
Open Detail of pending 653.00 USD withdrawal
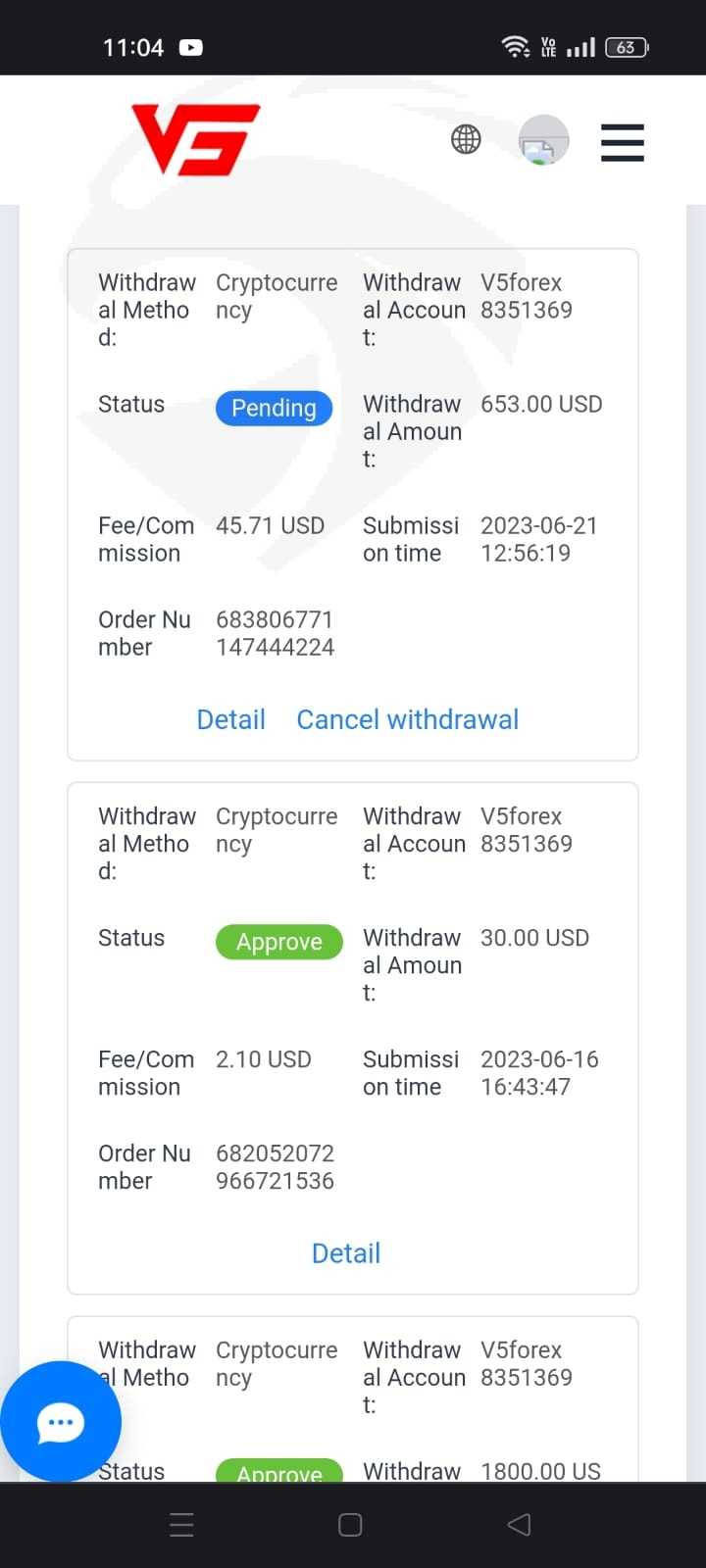coord(230,719)
